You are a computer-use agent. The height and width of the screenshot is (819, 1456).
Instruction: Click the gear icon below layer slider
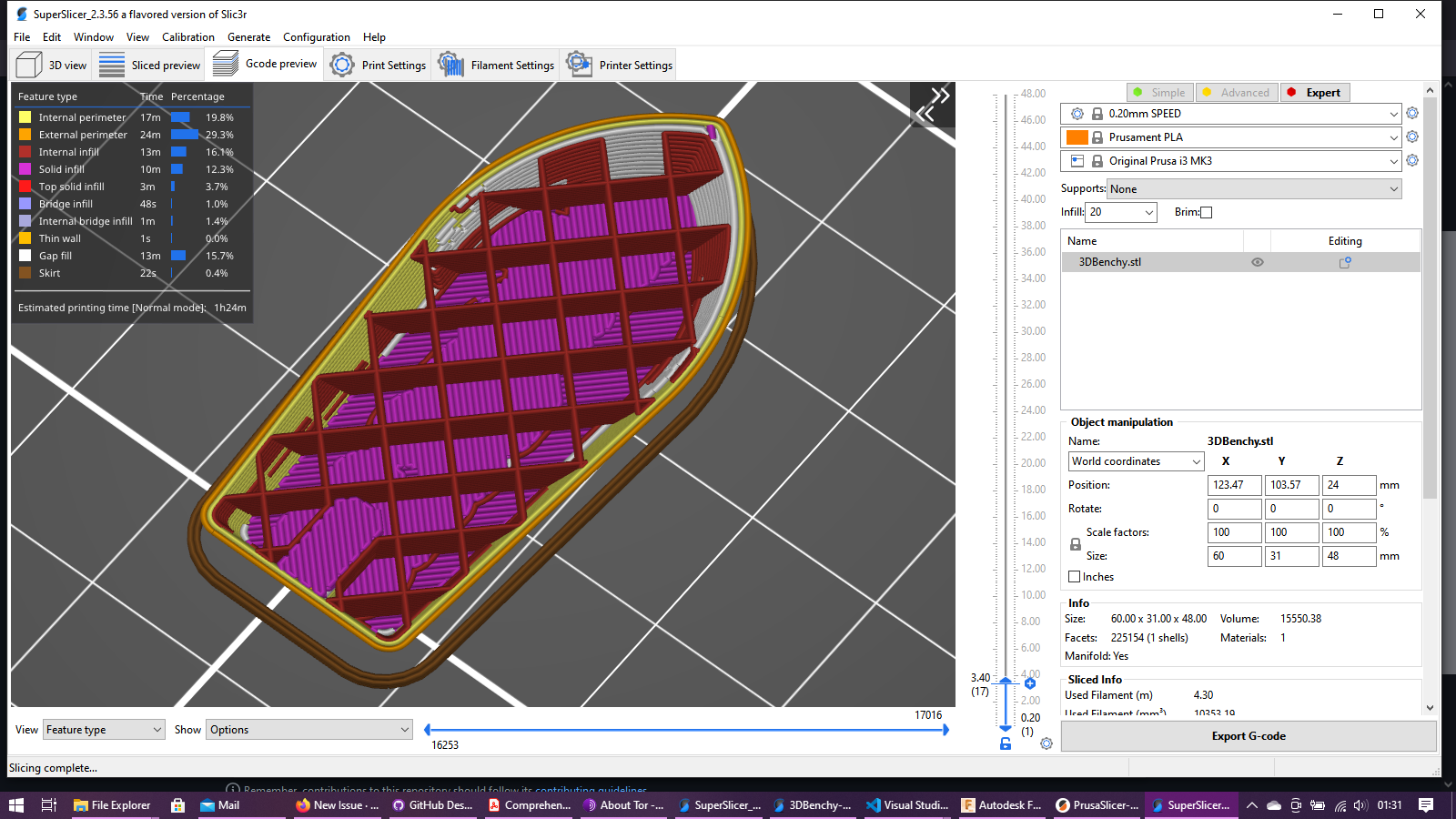[1046, 743]
